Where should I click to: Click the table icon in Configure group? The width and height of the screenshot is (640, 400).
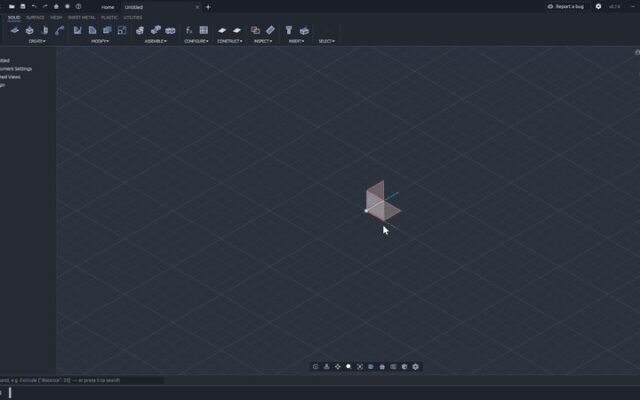[x=204, y=30]
